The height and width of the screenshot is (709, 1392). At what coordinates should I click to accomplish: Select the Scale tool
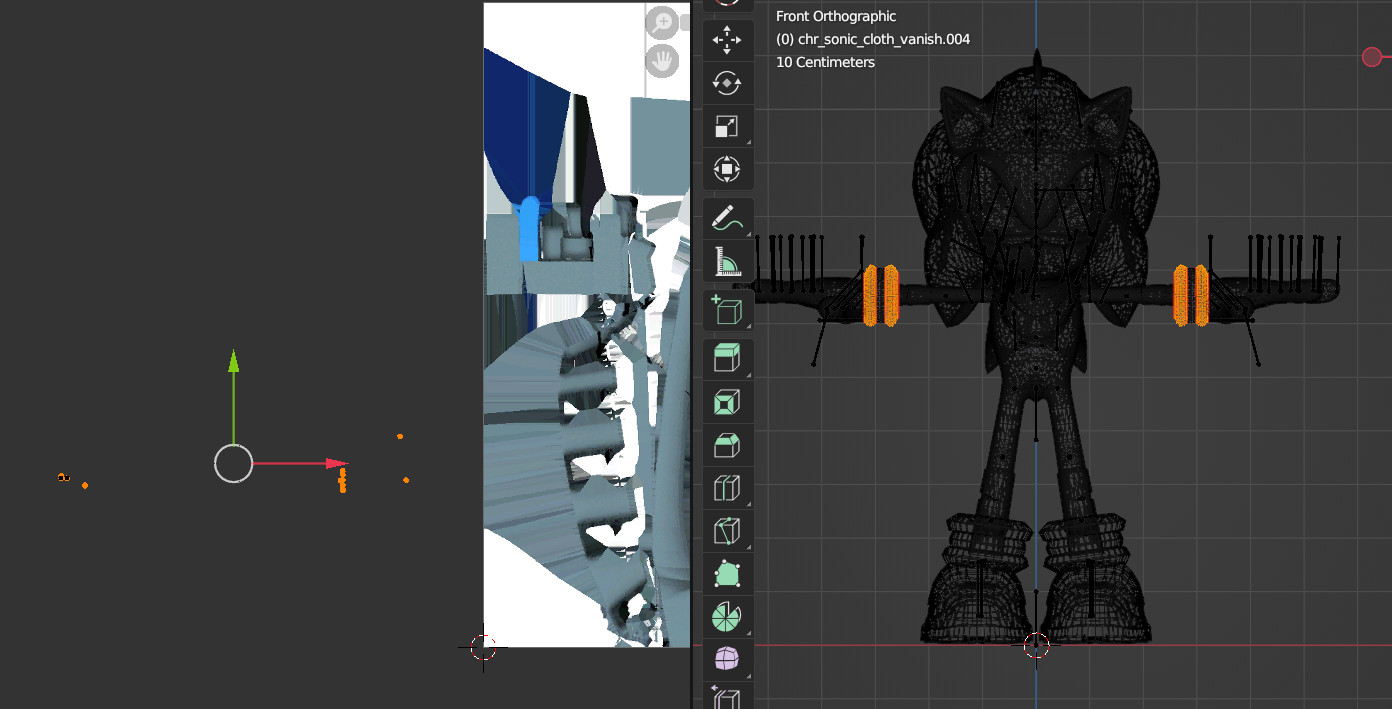727,125
